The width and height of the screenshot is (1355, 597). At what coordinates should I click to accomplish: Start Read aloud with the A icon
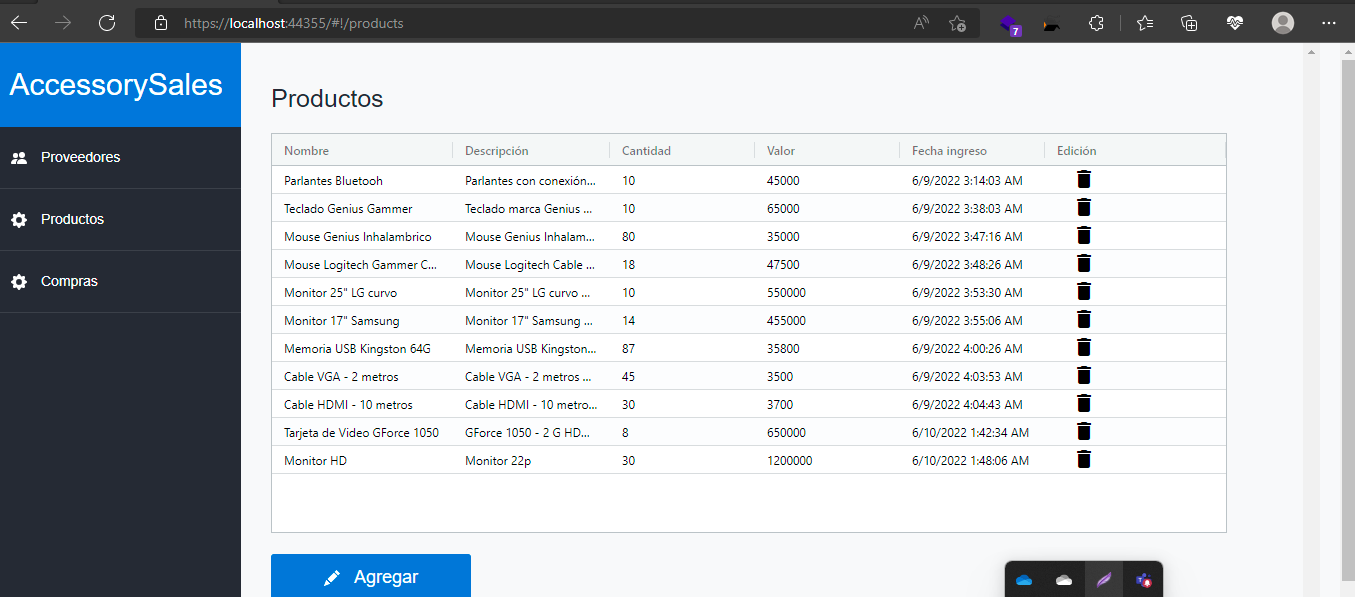[919, 22]
